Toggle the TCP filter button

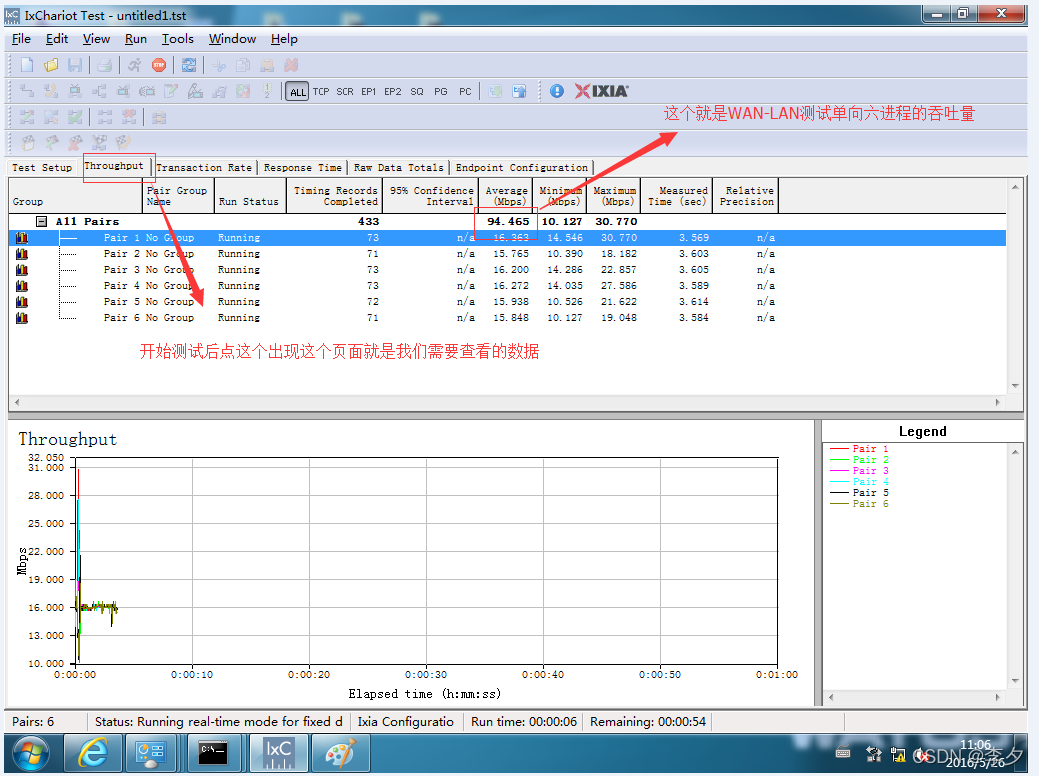(321, 91)
